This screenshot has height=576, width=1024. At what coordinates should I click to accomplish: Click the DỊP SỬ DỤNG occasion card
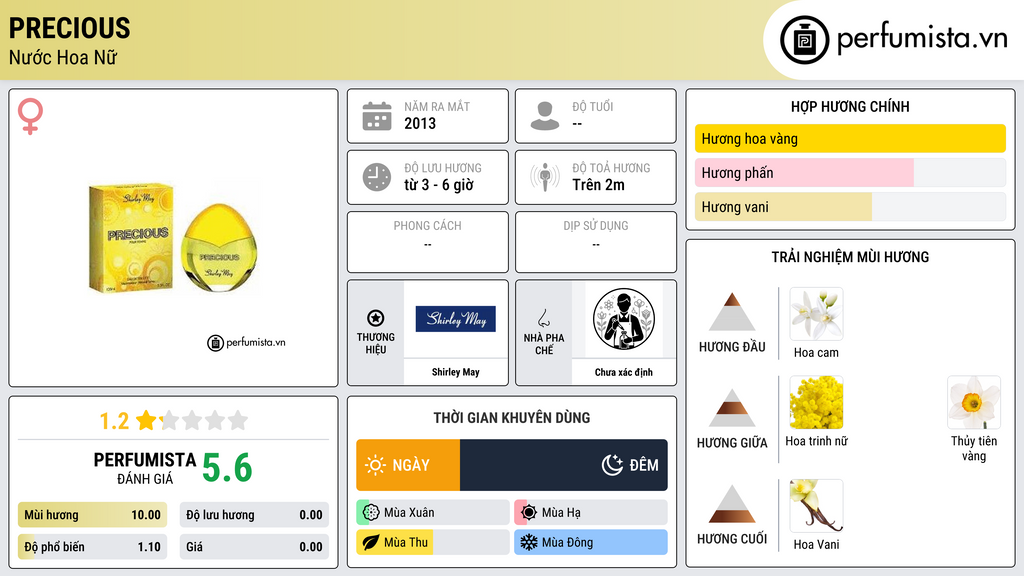596,242
